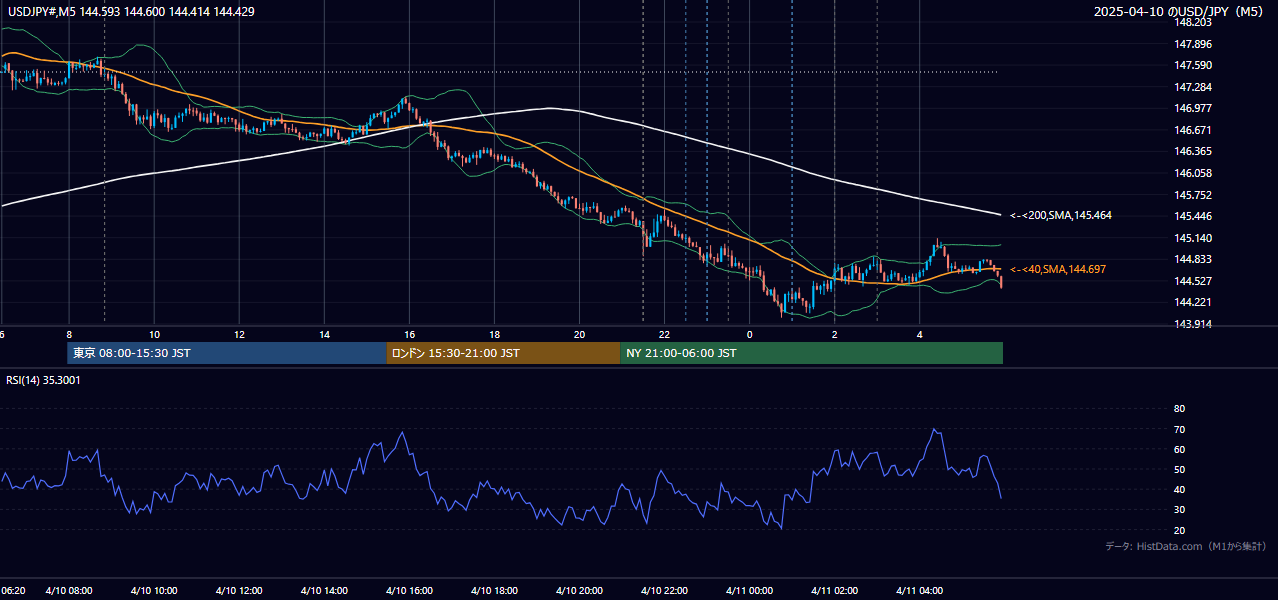
Task: Click the 147.590 price axis label
Action: point(1193,66)
